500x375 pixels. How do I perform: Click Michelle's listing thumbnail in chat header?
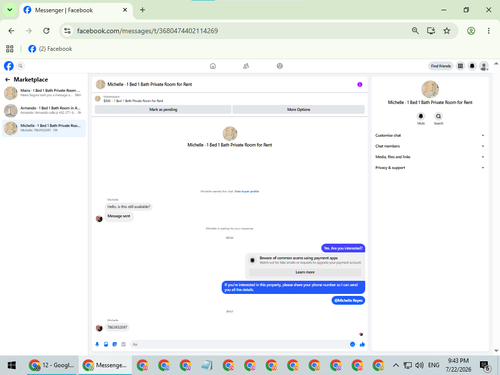100,84
